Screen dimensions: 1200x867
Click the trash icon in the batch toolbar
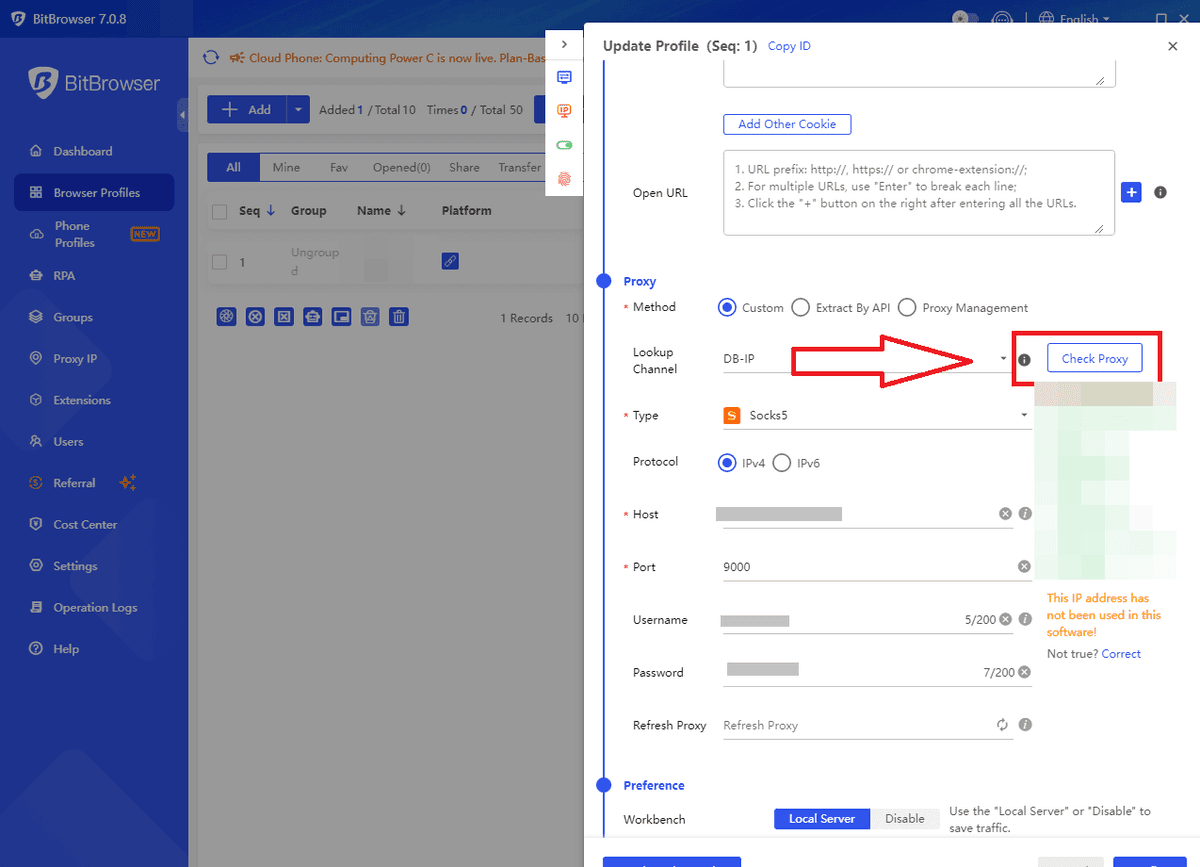399,317
